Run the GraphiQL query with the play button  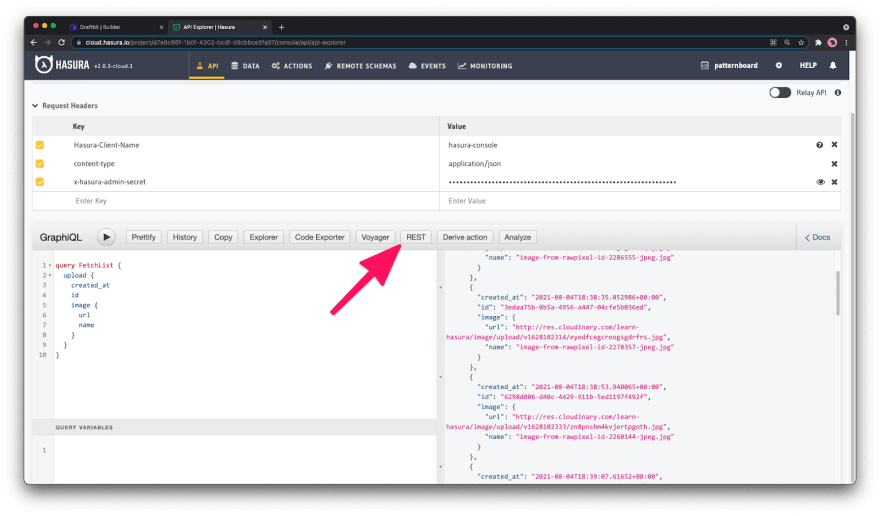coord(106,237)
